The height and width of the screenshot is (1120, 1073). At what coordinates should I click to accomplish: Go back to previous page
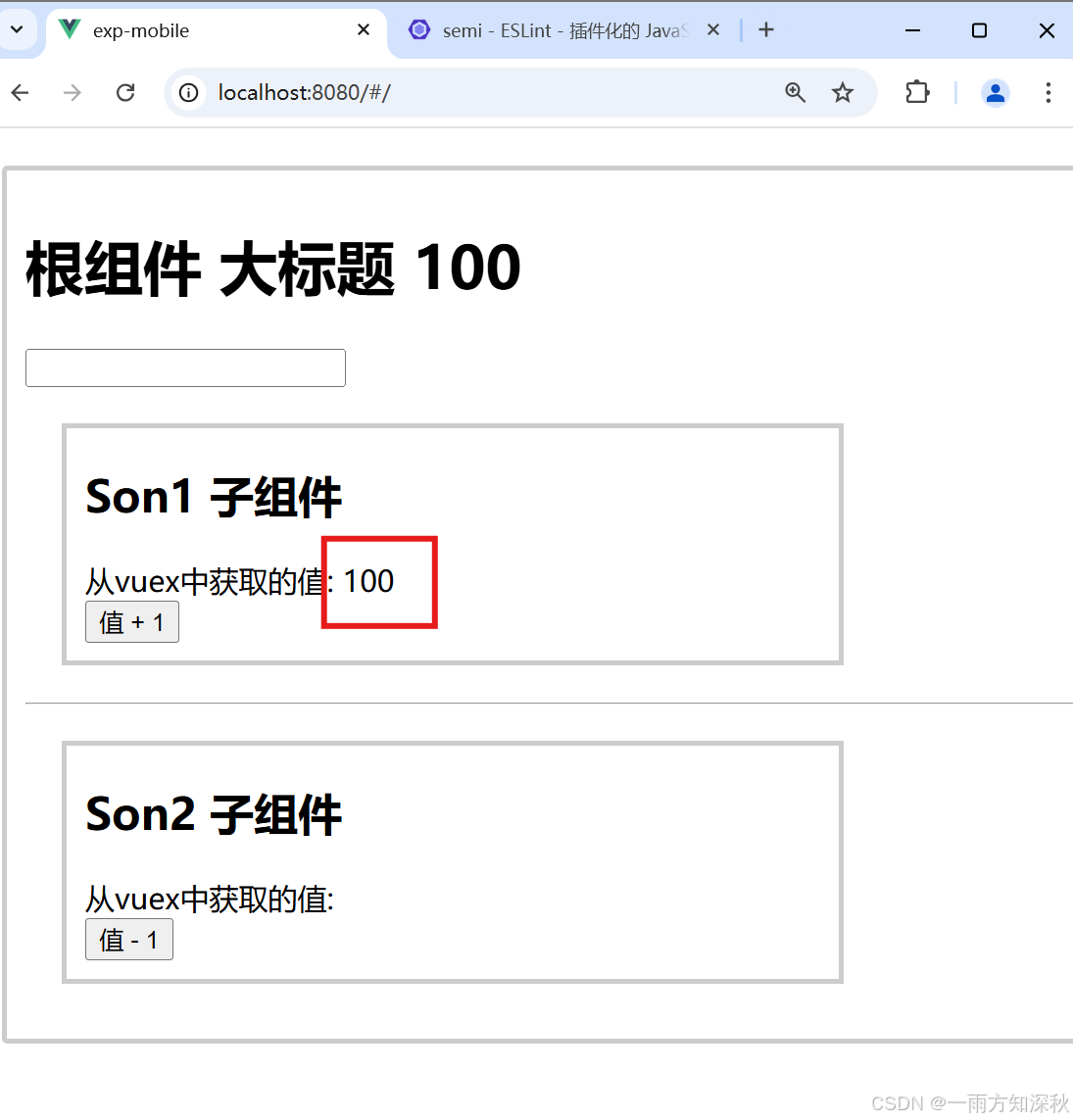pyautogui.click(x=20, y=93)
